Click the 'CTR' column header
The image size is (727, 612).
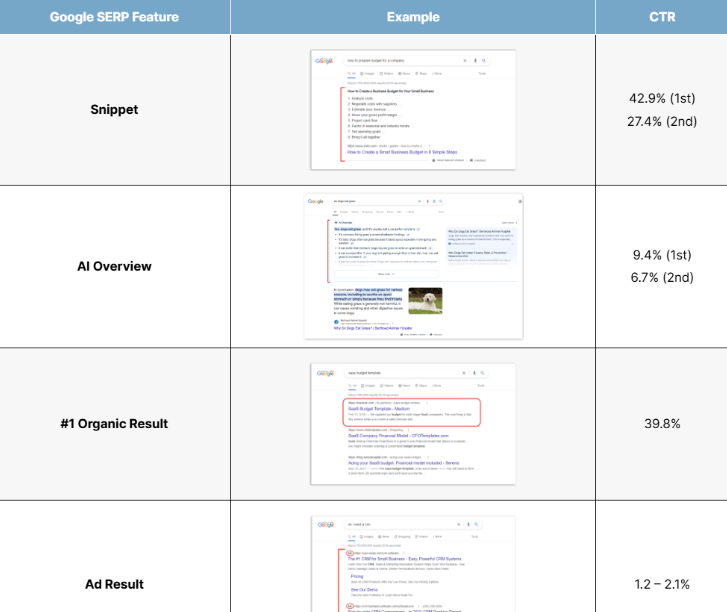pyautogui.click(x=661, y=17)
